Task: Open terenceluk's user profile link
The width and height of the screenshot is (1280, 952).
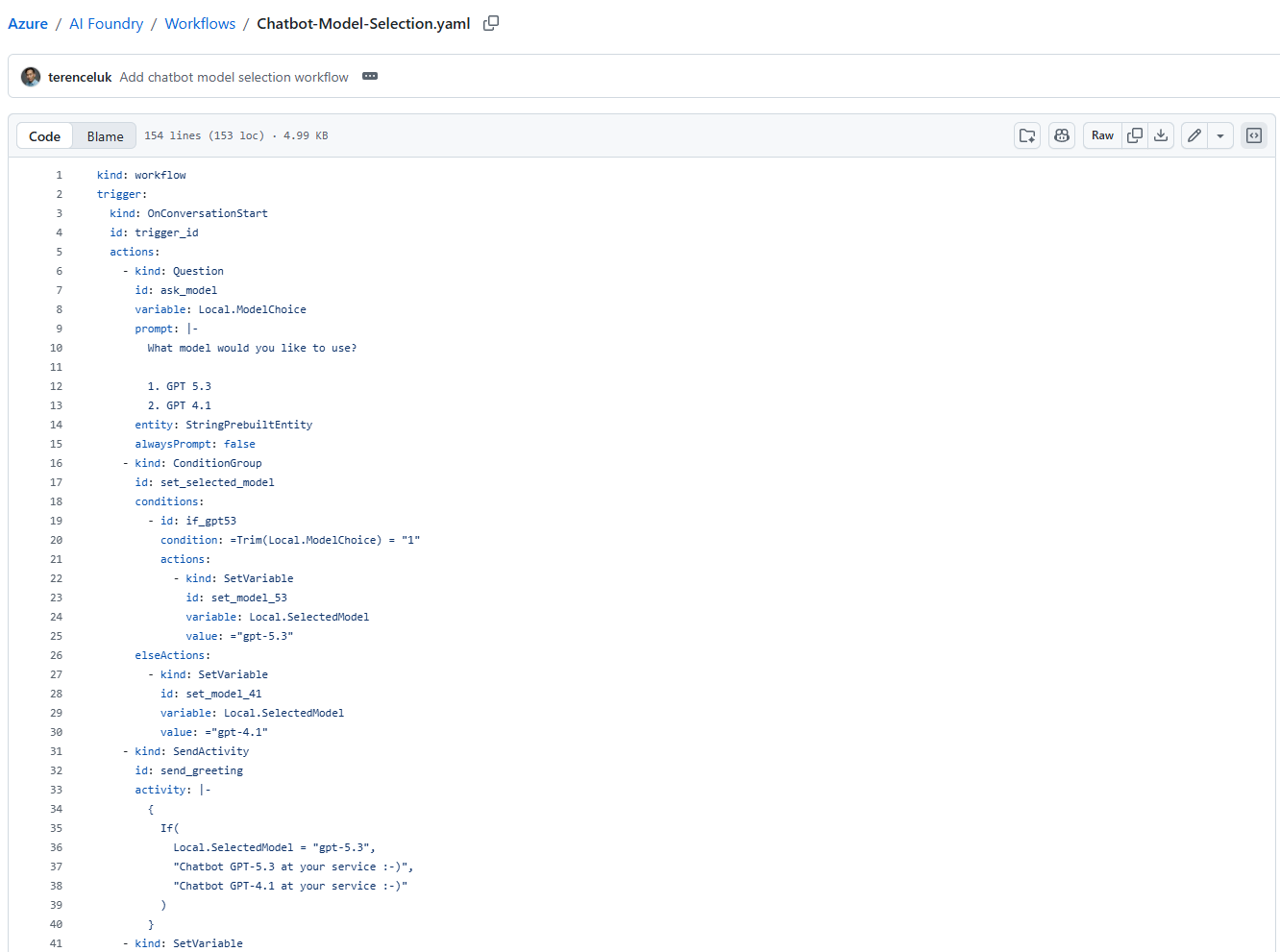Action: [80, 77]
